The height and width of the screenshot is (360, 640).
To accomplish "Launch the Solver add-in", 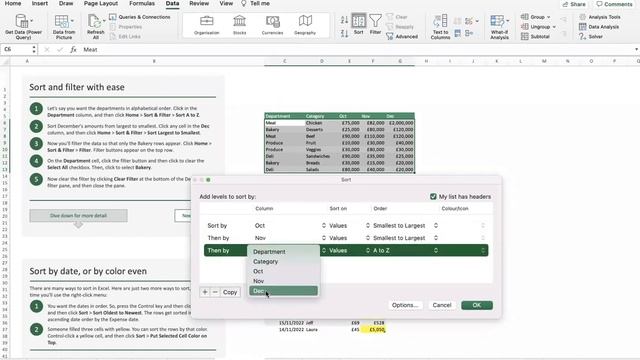I will pos(591,36).
